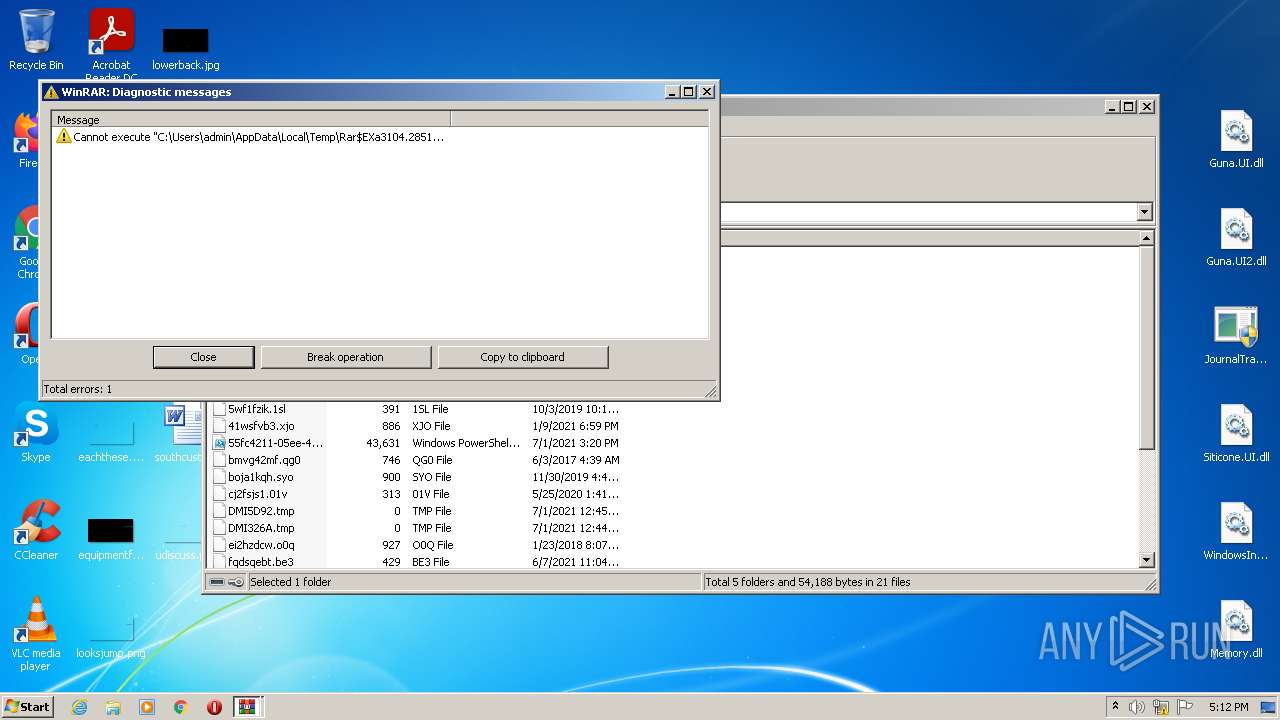Select the eachthese desktop file
The image size is (1280, 720).
(x=111, y=440)
